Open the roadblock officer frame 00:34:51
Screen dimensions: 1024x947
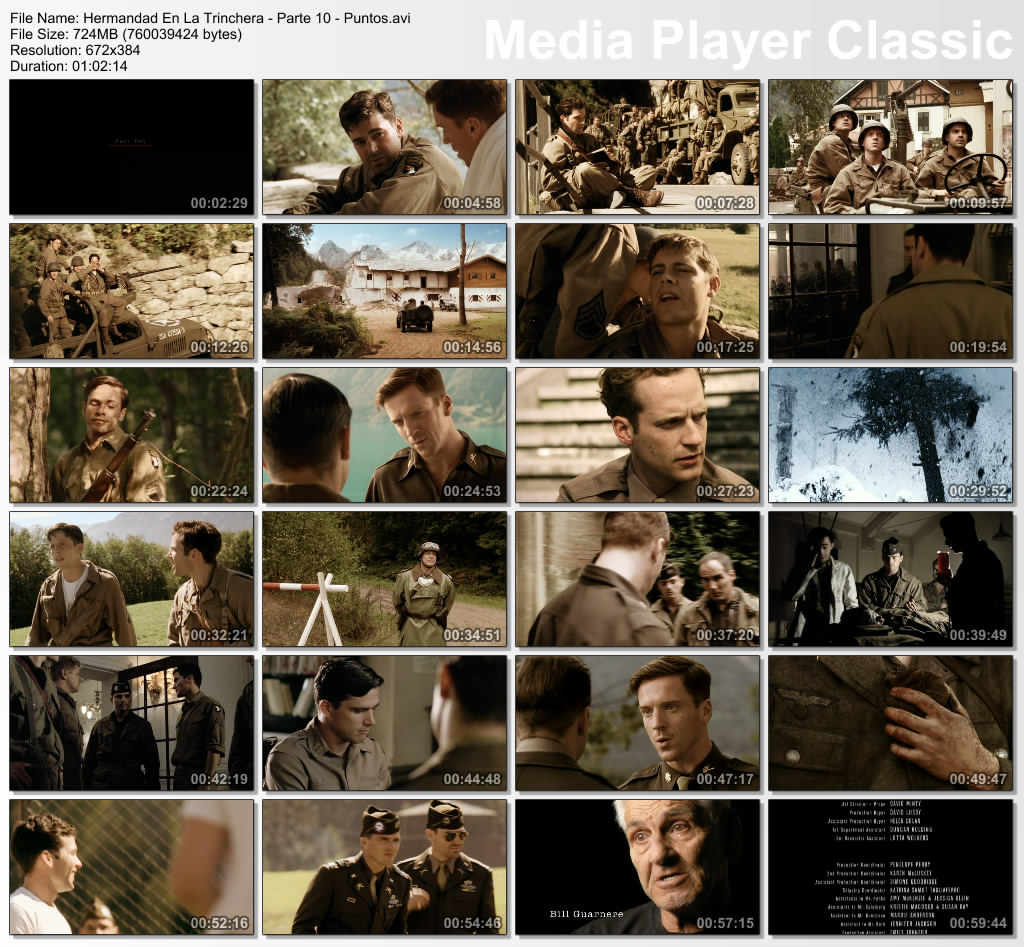[385, 579]
